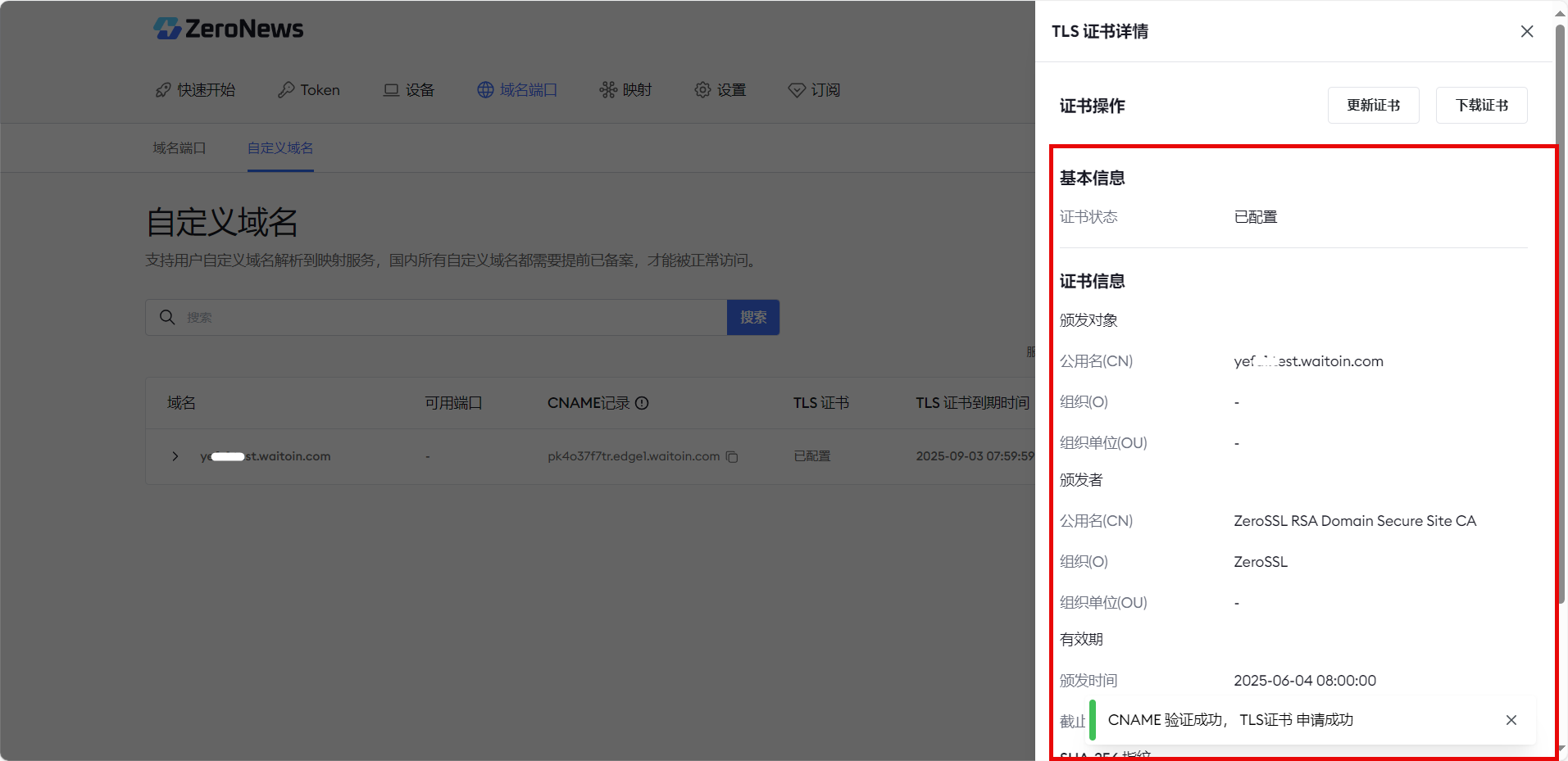
Task: Copy the pk4o37f7tr.edge1.waitoin.com CNAME record
Action: (x=732, y=457)
